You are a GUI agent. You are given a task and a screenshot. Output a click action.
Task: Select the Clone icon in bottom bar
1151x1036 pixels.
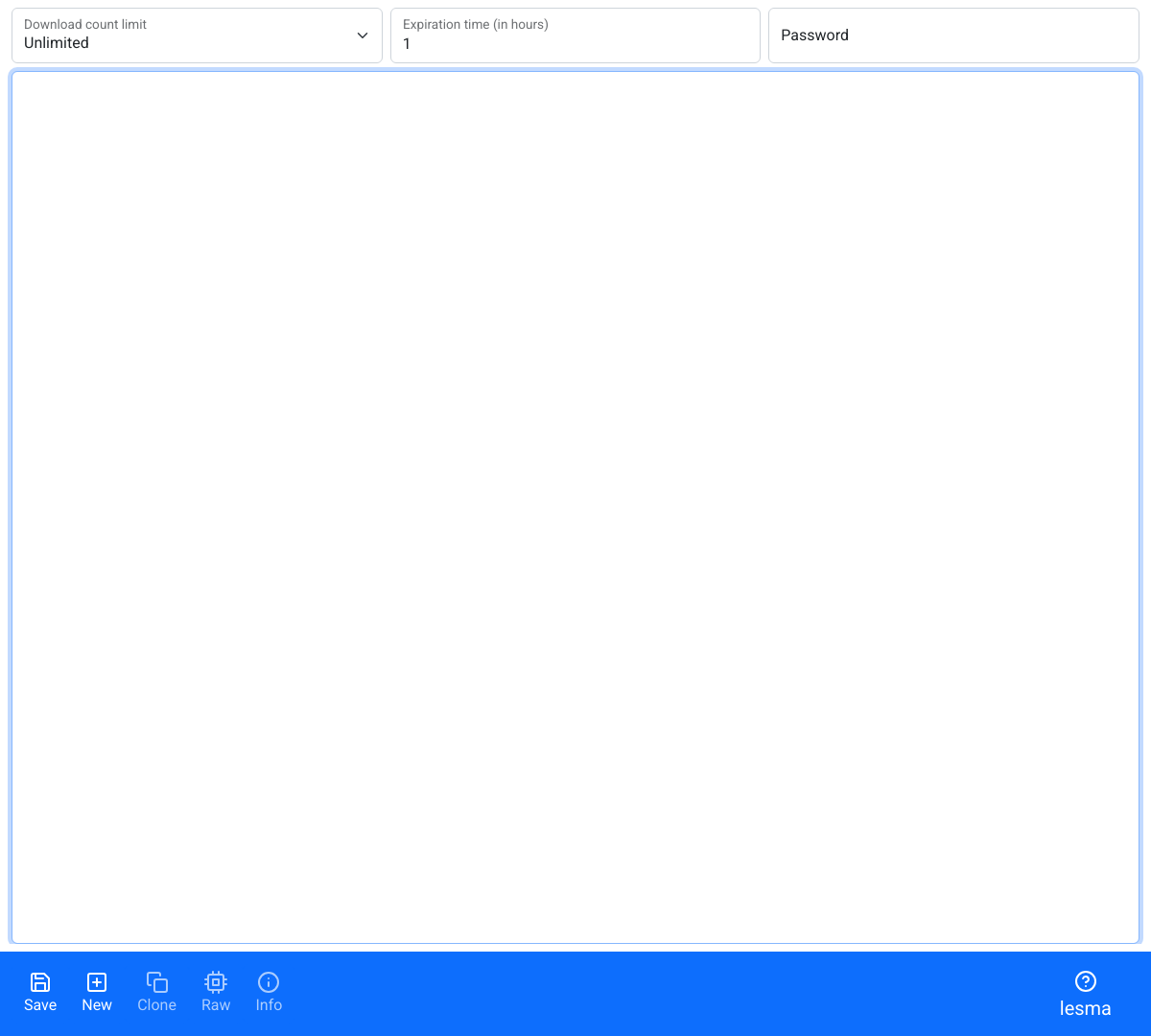156,982
